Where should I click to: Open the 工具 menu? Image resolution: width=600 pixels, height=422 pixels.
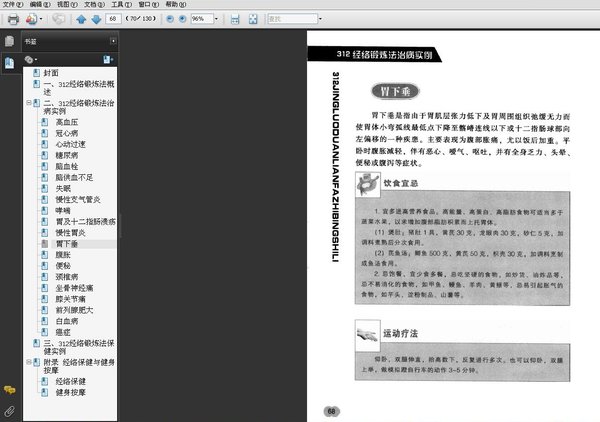122,5
